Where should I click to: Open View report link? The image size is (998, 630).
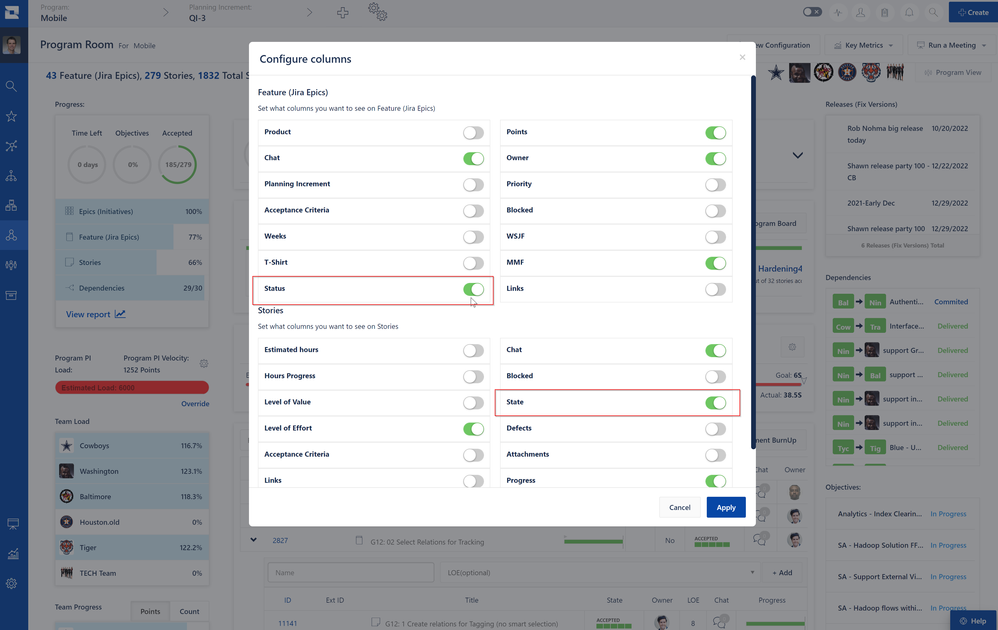(95, 314)
